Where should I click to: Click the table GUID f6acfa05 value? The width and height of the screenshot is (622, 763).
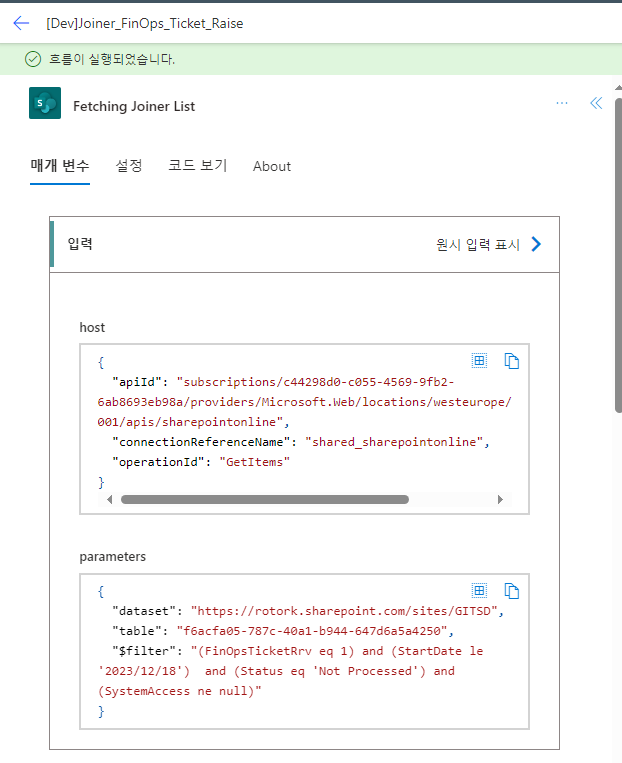(311, 631)
